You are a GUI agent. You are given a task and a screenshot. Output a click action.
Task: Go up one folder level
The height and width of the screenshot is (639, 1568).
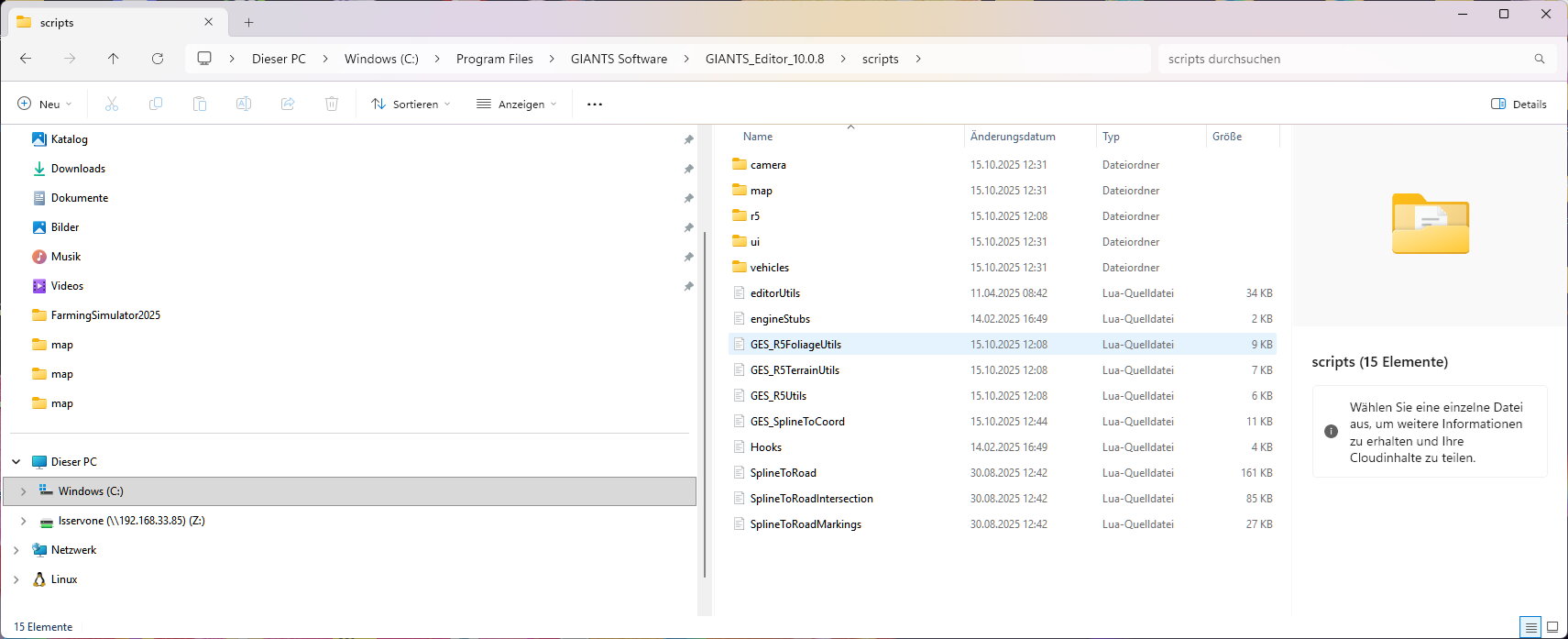pyautogui.click(x=114, y=59)
